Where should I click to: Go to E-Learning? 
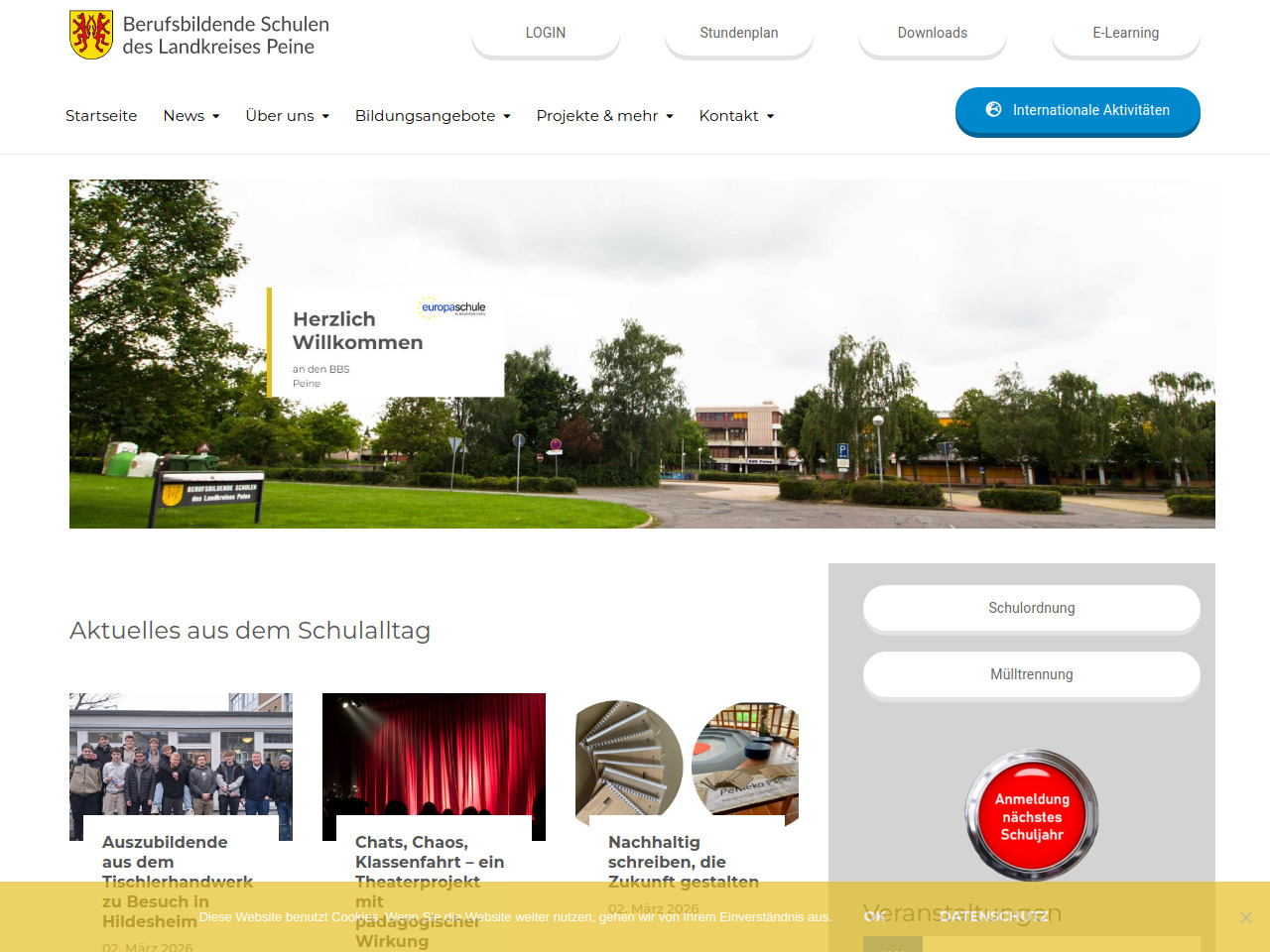[x=1126, y=33]
